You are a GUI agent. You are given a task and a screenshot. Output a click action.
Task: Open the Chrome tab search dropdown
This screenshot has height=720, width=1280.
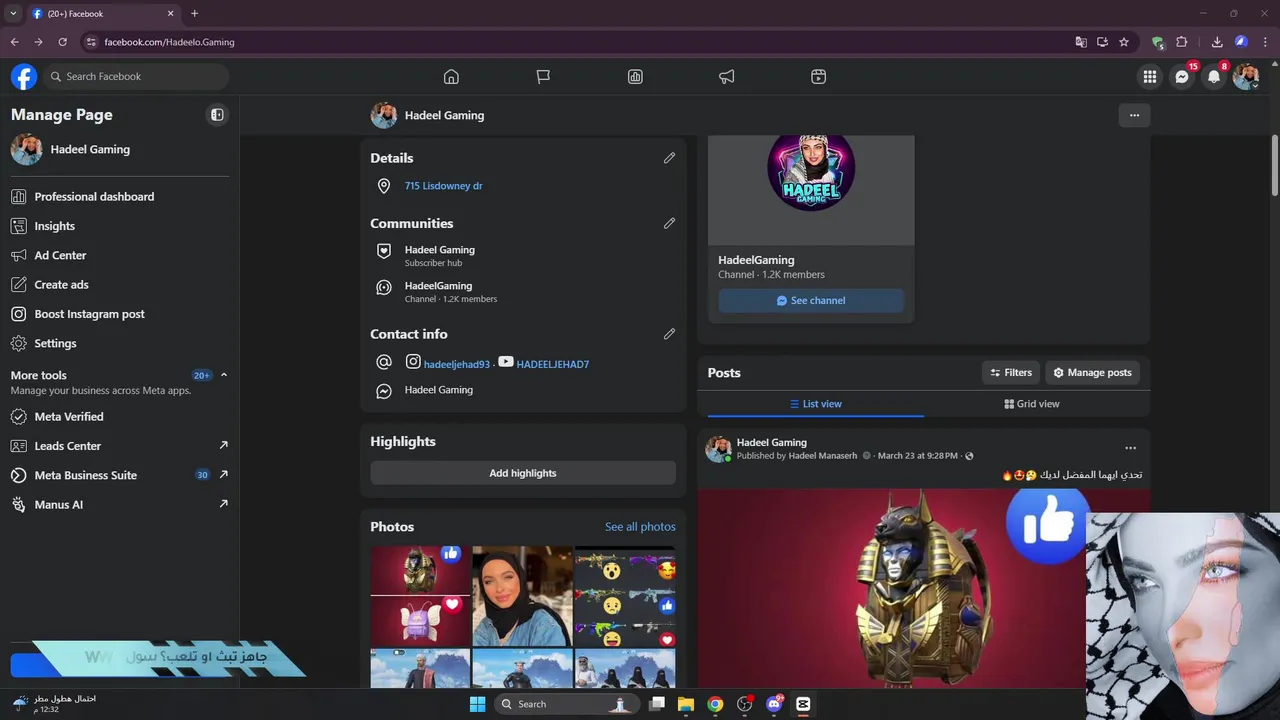click(13, 14)
